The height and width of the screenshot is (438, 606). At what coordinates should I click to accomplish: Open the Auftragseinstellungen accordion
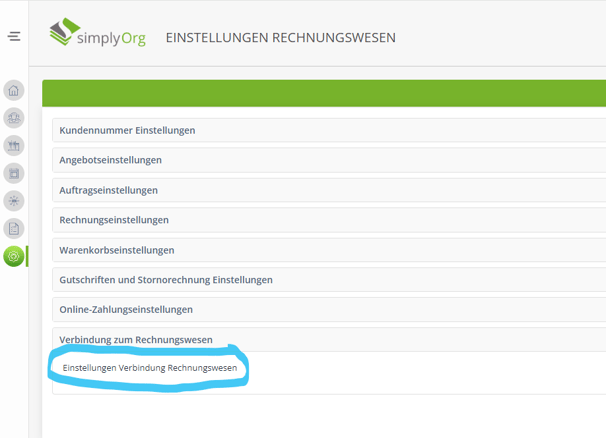108,190
